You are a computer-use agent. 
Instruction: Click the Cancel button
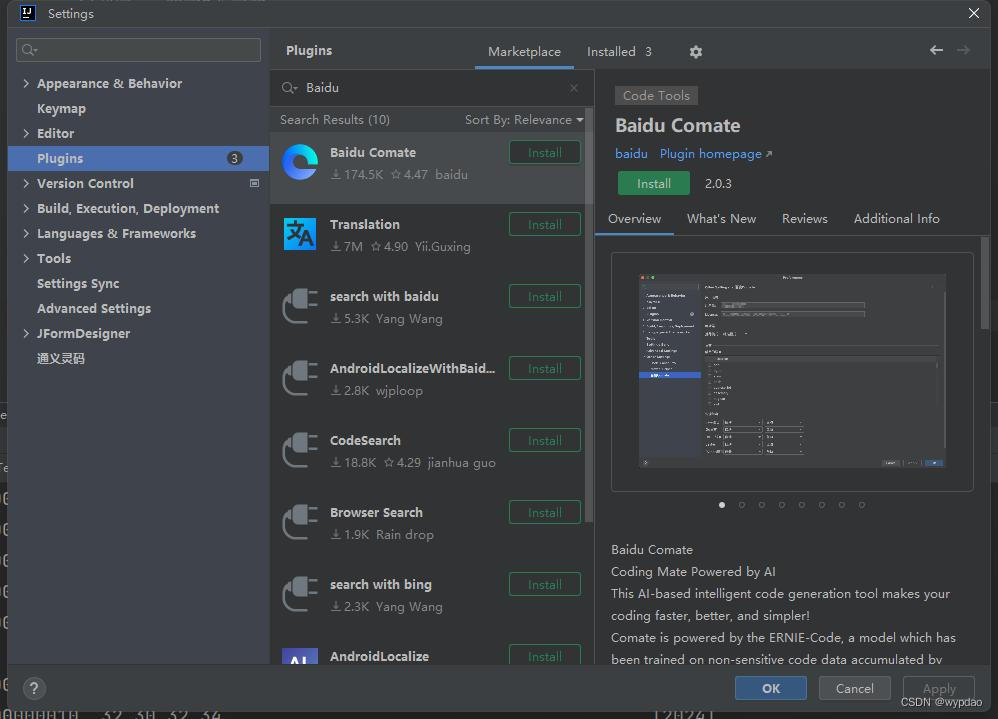point(854,688)
